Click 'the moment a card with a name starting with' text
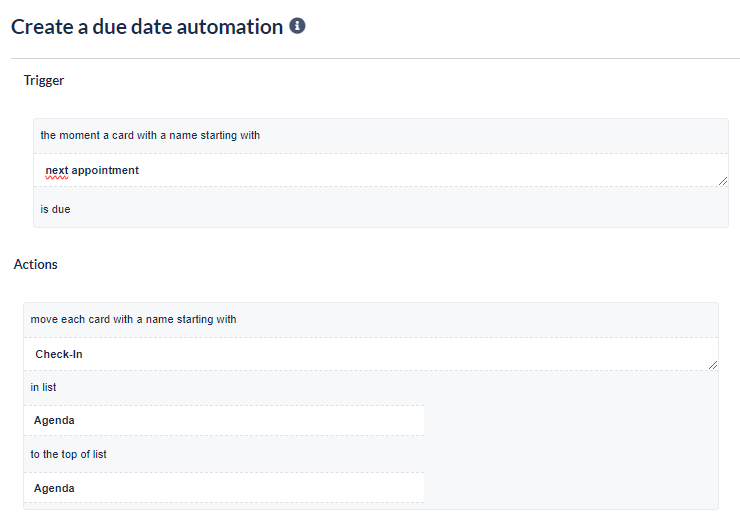 tap(150, 135)
